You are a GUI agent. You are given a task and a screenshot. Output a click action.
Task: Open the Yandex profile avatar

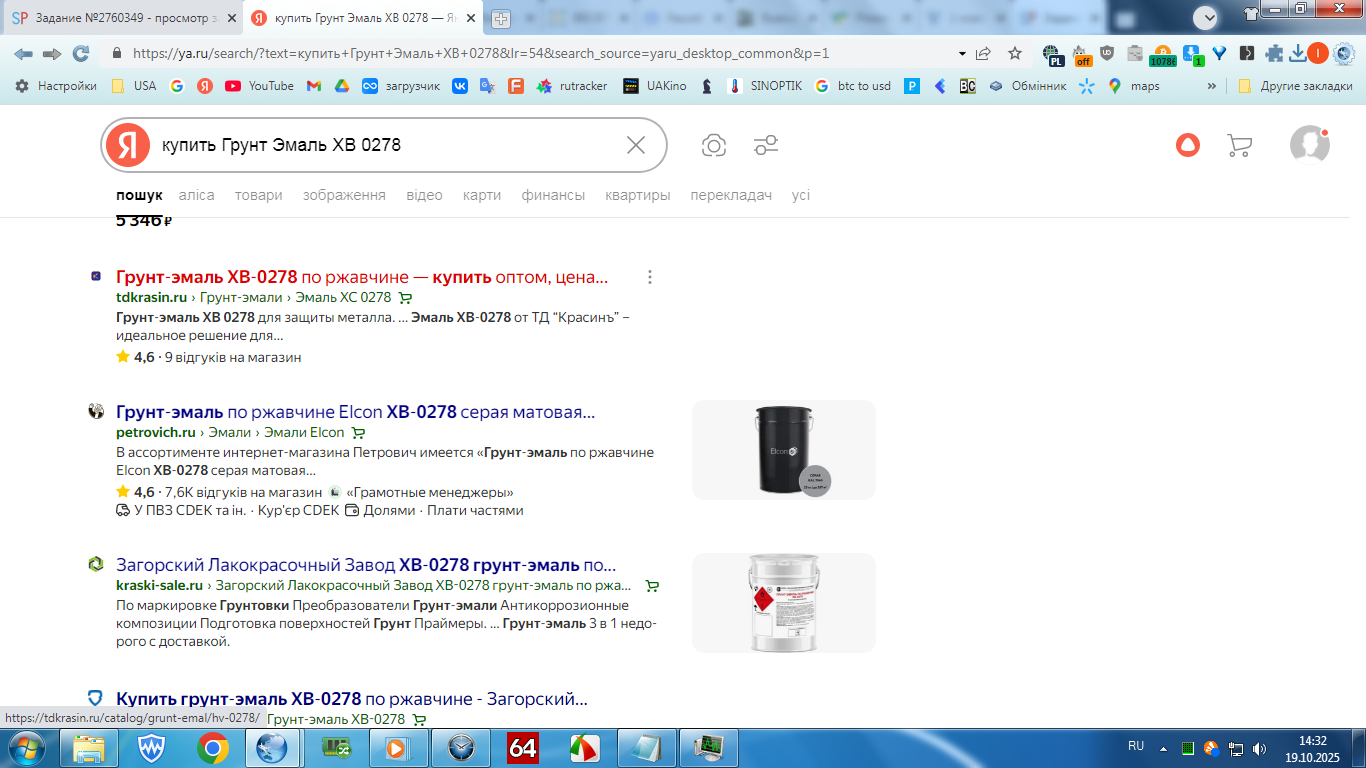tap(1309, 145)
